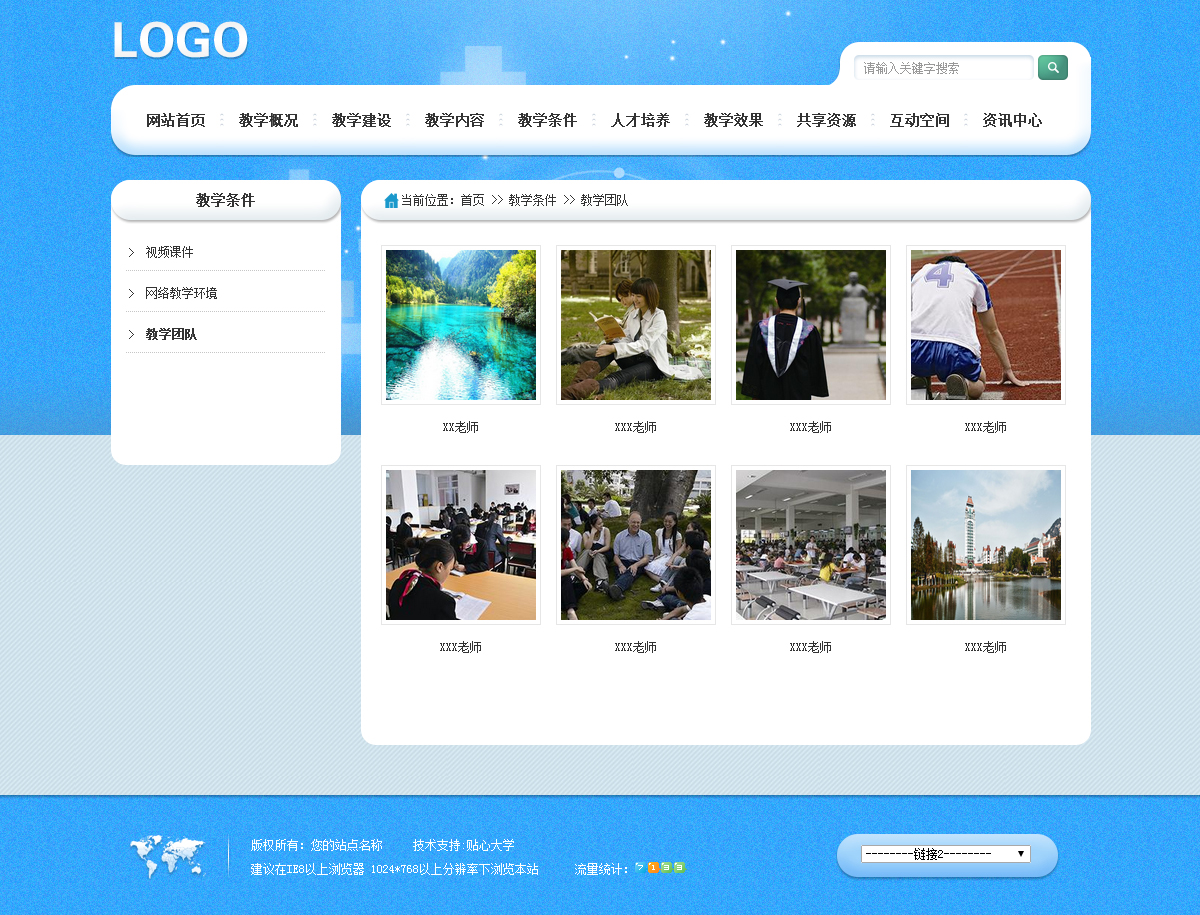The height and width of the screenshot is (915, 1200).
Task: Open the lakeside tower building thumbnail
Action: [x=986, y=545]
